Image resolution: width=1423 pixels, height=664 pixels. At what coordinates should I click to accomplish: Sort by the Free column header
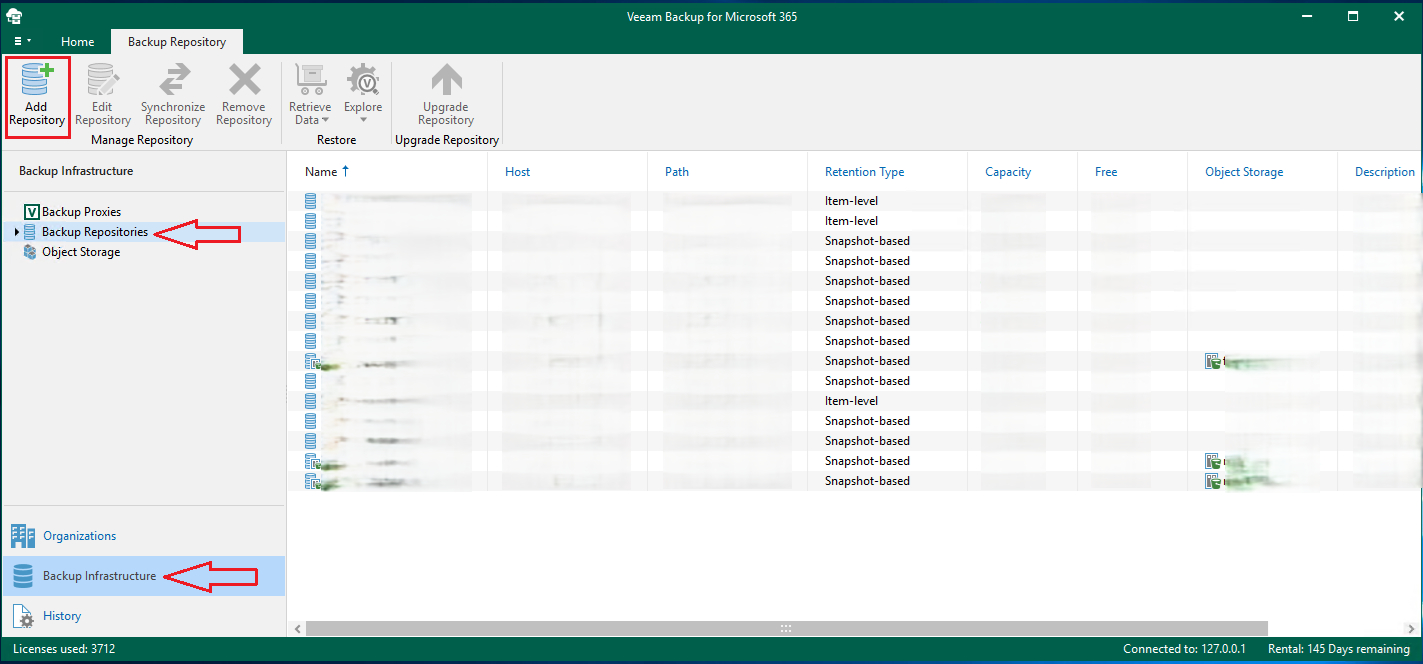[x=1133, y=172]
